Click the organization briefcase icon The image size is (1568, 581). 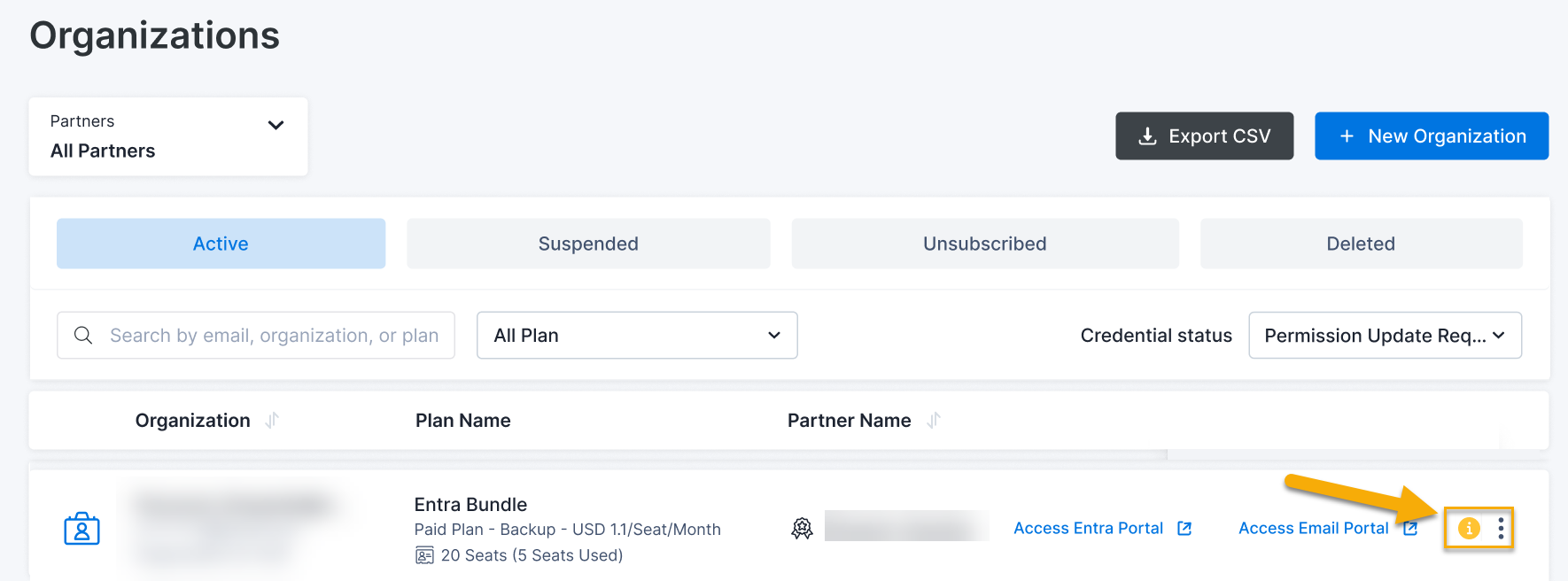[82, 529]
